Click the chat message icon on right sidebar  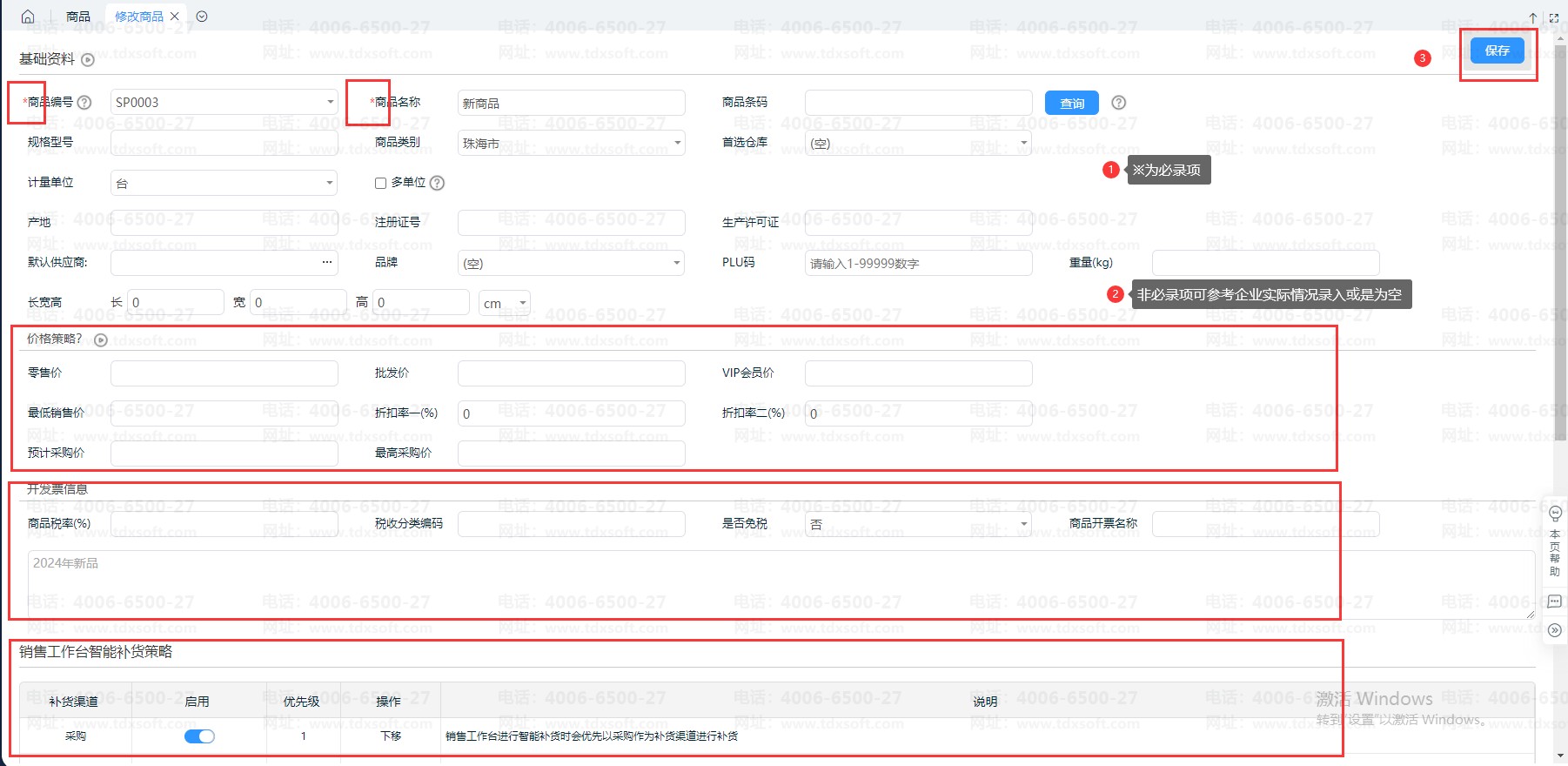1555,601
